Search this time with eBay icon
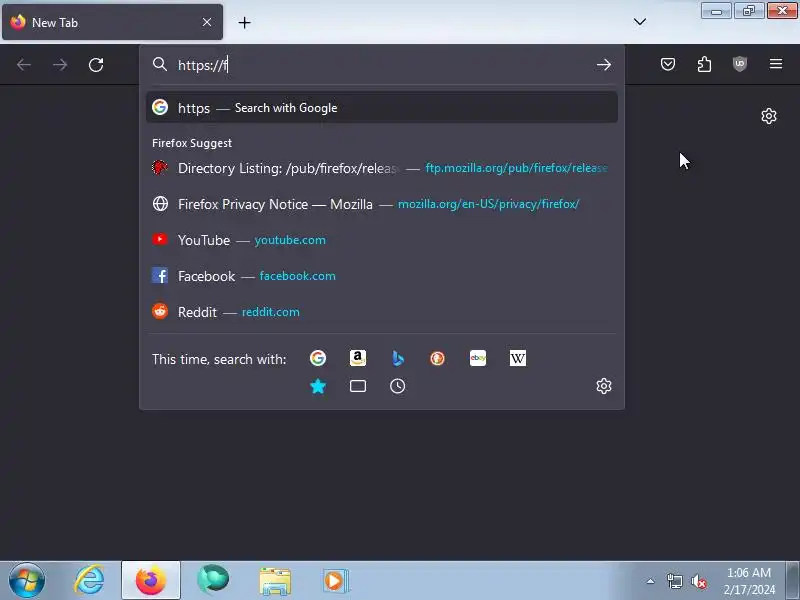The width and height of the screenshot is (800, 600). (478, 358)
